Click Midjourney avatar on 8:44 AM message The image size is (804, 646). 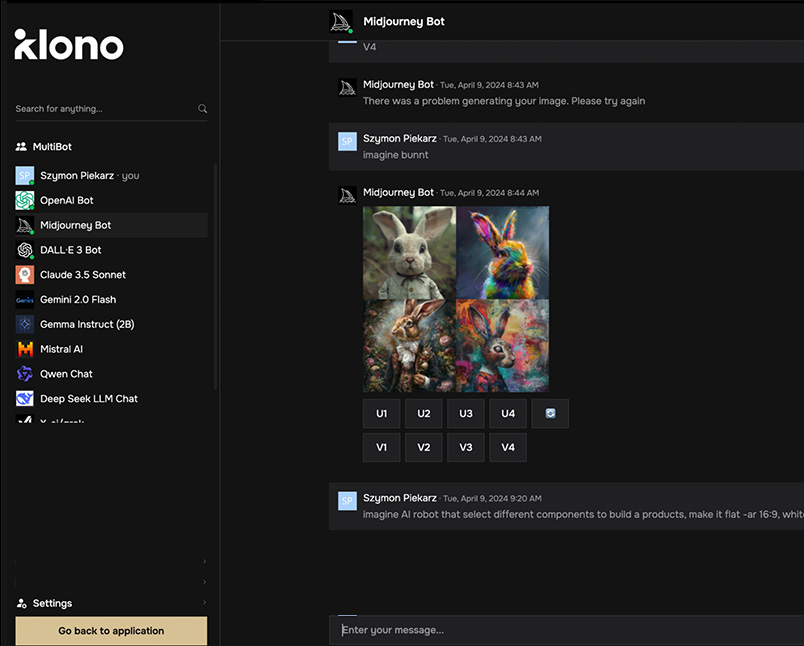(x=347, y=195)
